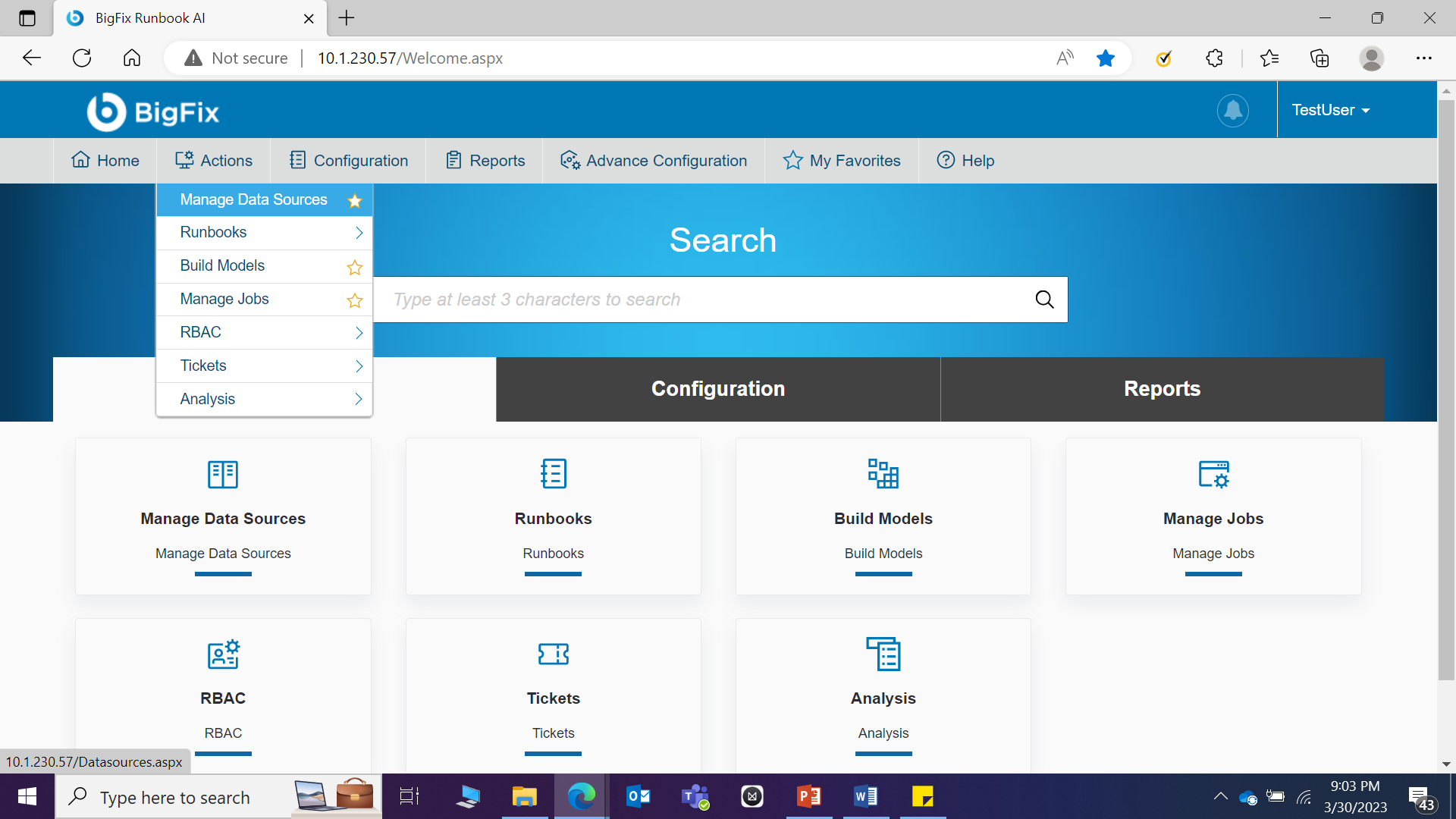Click the Tickets card icon
This screenshot has width=1456, height=819.
[x=553, y=654]
